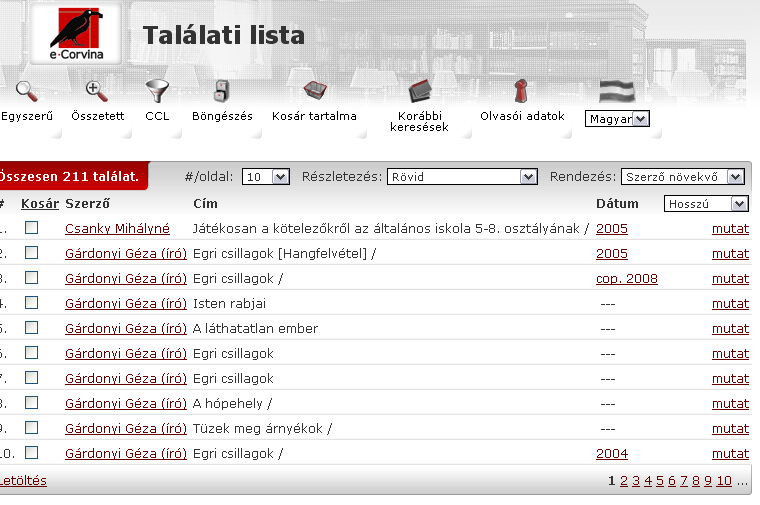Go to results page 5

coord(660,481)
